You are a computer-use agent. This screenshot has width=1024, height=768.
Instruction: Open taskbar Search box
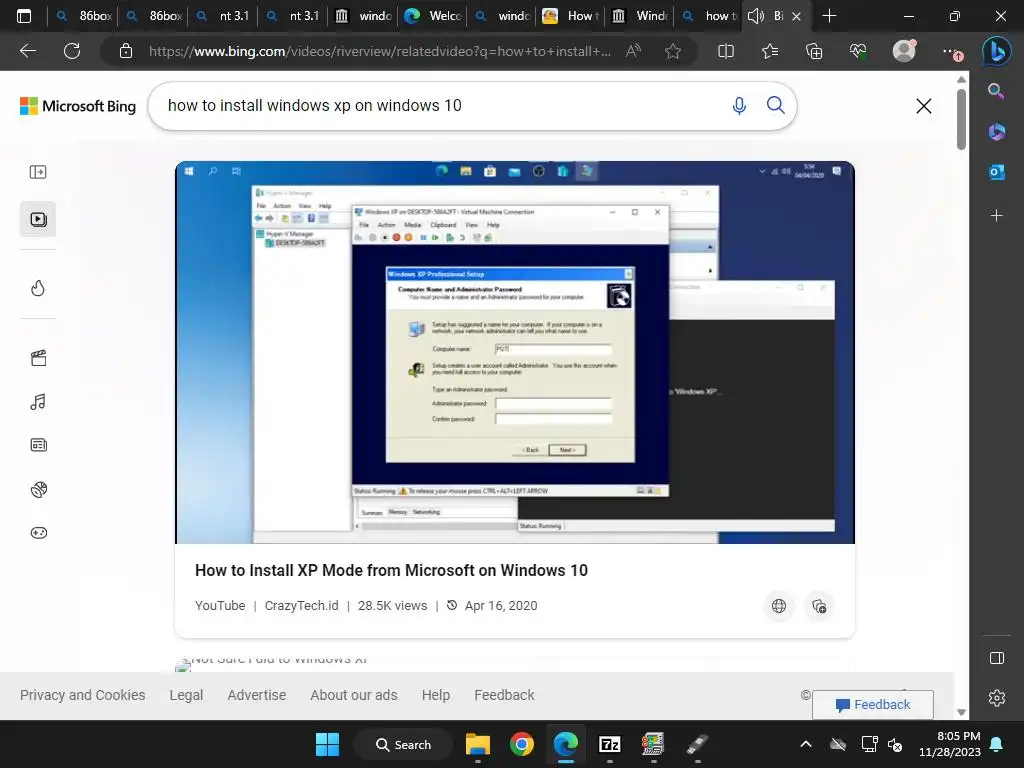pyautogui.click(x=403, y=744)
